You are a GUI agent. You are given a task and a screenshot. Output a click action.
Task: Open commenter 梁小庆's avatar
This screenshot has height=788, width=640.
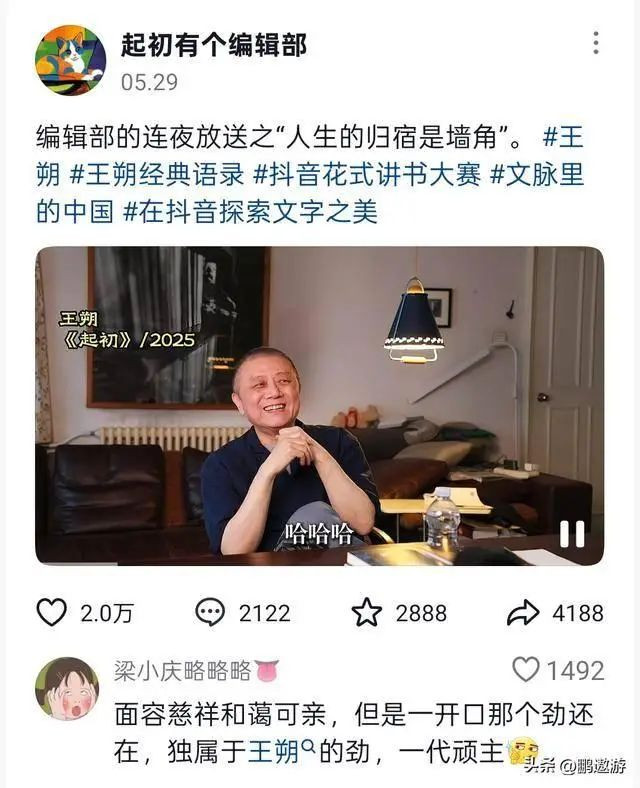click(67, 689)
